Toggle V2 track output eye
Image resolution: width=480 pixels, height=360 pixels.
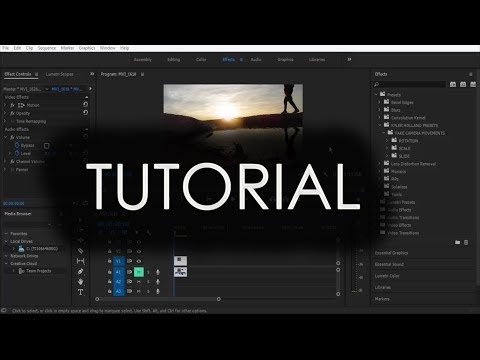tap(139, 251)
